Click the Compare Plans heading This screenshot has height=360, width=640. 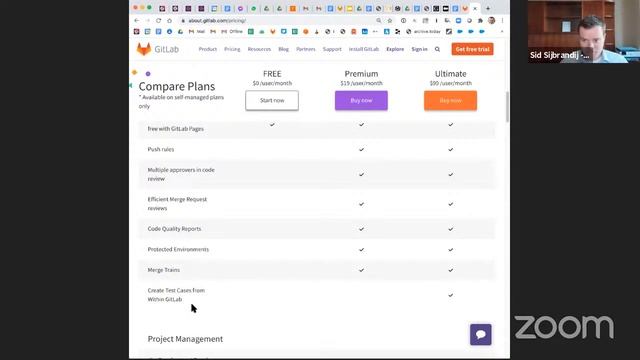[x=177, y=86]
